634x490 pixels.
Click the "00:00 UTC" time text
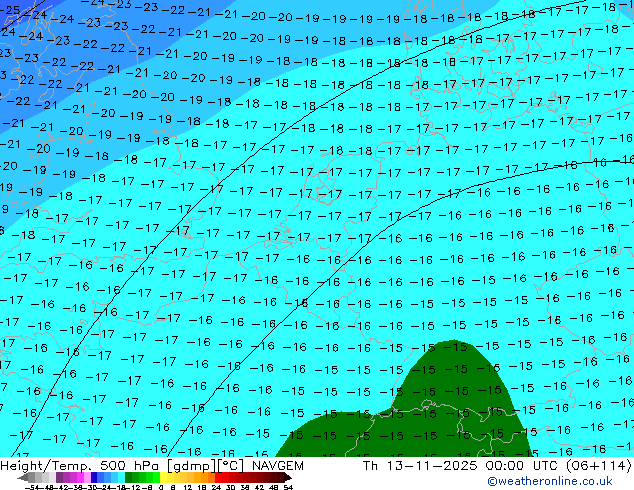520,466
